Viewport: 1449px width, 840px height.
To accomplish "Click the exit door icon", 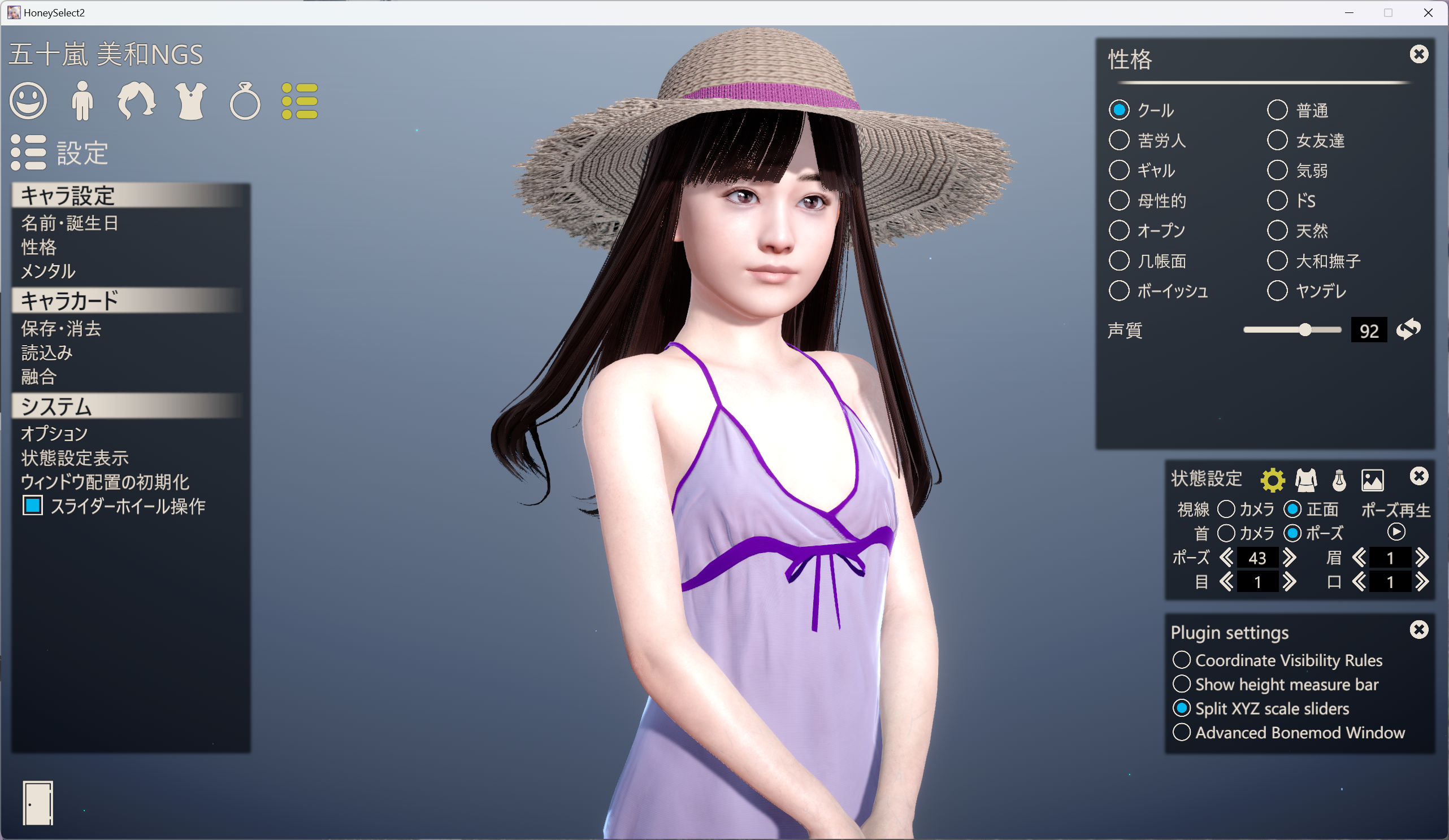I will tap(38, 803).
